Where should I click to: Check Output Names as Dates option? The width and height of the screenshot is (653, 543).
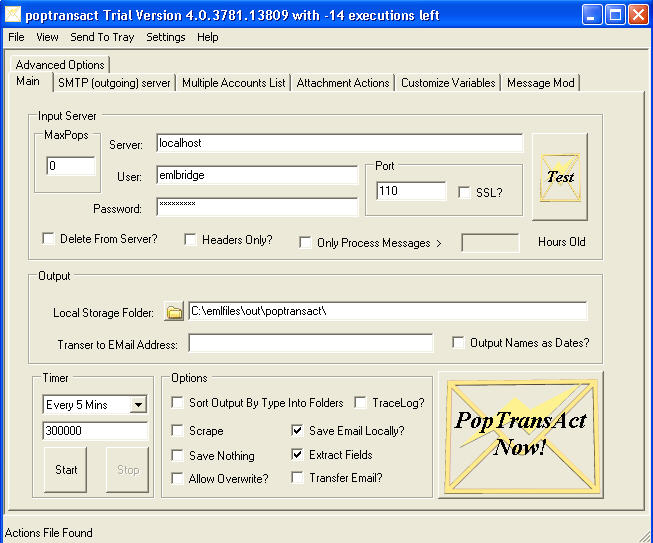pyautogui.click(x=458, y=343)
